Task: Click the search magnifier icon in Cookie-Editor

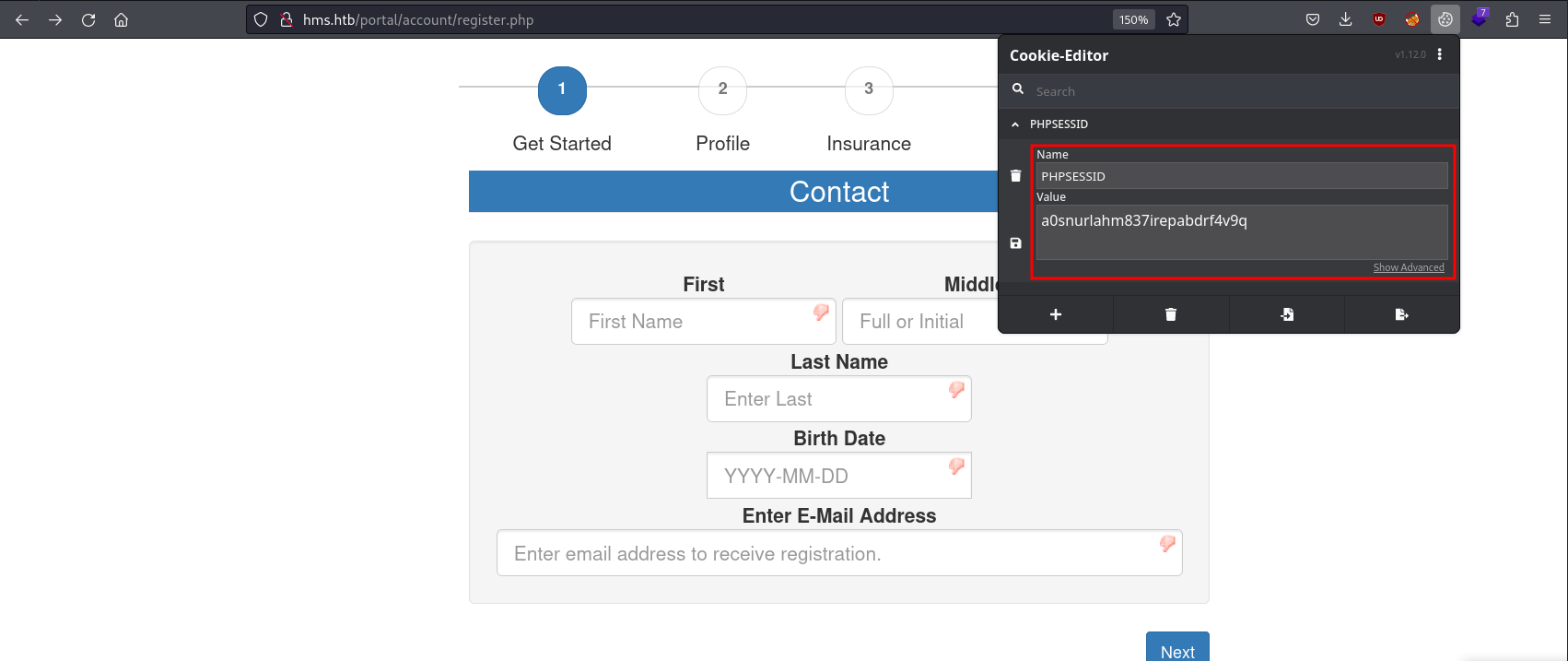Action: (1018, 89)
